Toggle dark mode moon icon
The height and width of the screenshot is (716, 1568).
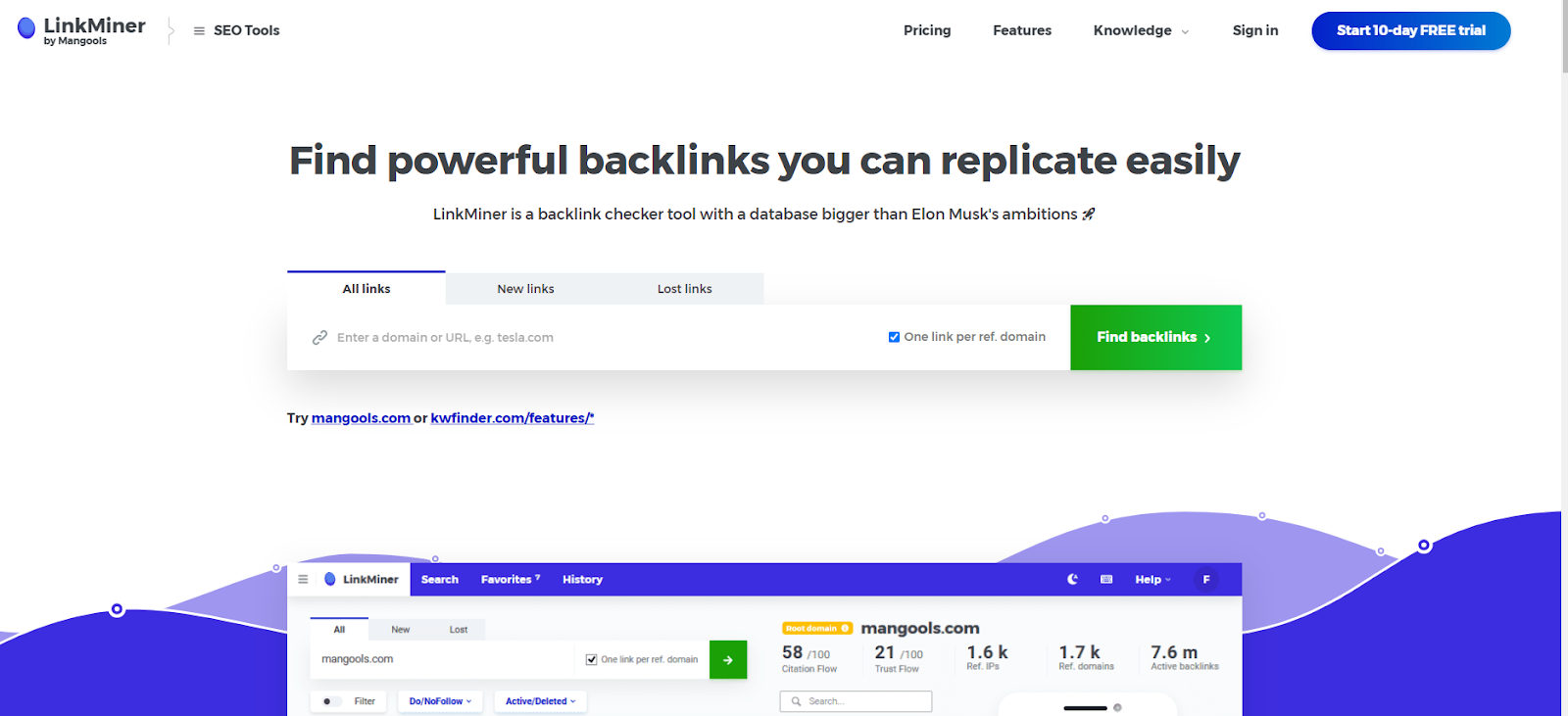tap(1073, 579)
